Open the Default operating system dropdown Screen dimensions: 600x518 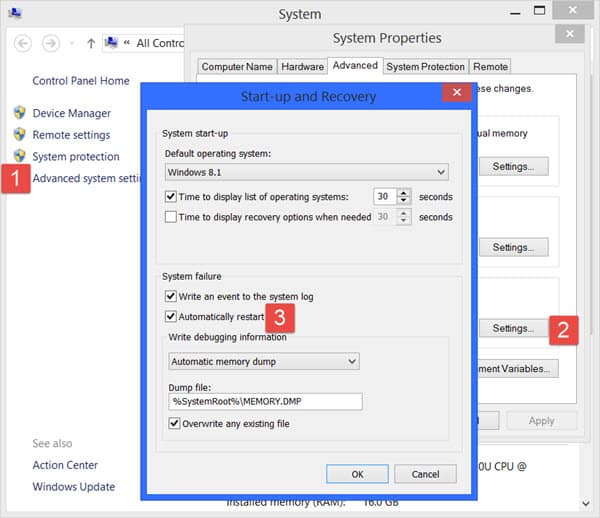coord(307,172)
